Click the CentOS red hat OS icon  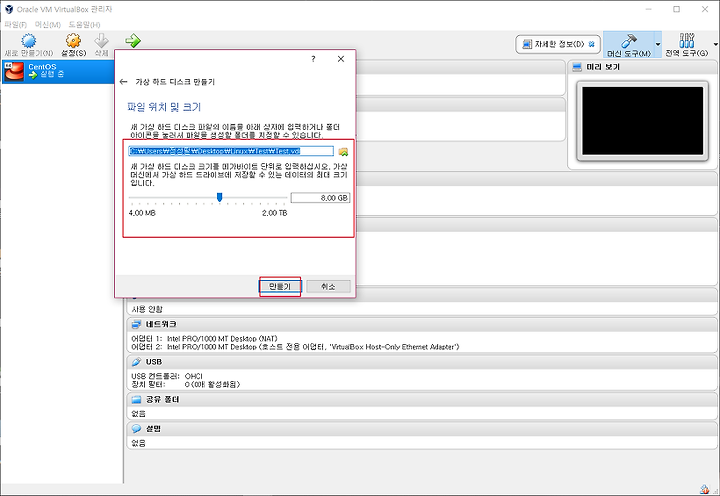pyautogui.click(x=14, y=72)
